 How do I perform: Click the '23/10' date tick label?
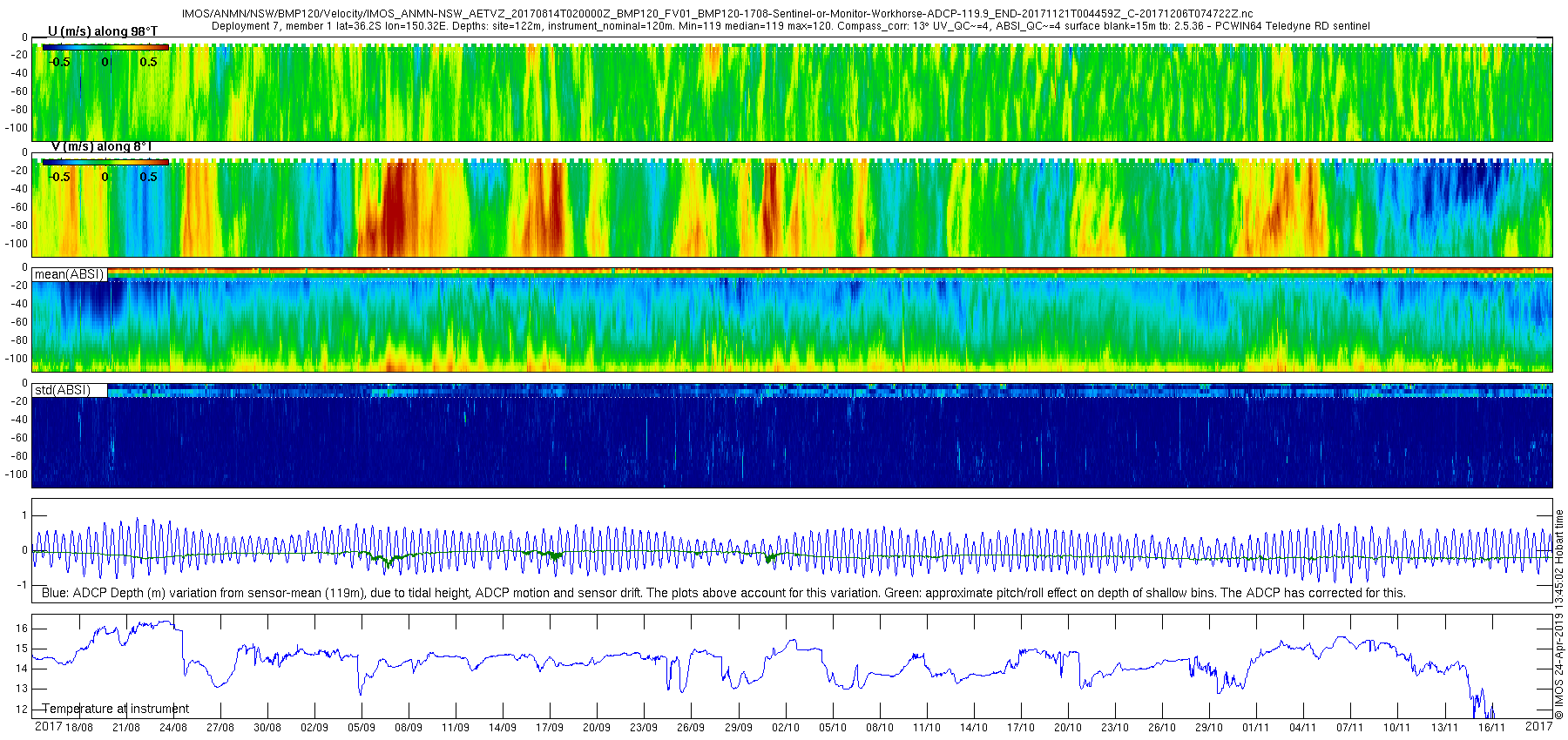pos(1115,727)
